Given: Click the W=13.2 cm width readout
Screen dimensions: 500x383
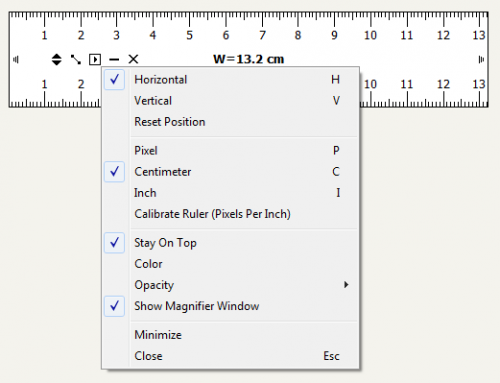Looking at the screenshot, I should (249, 59).
